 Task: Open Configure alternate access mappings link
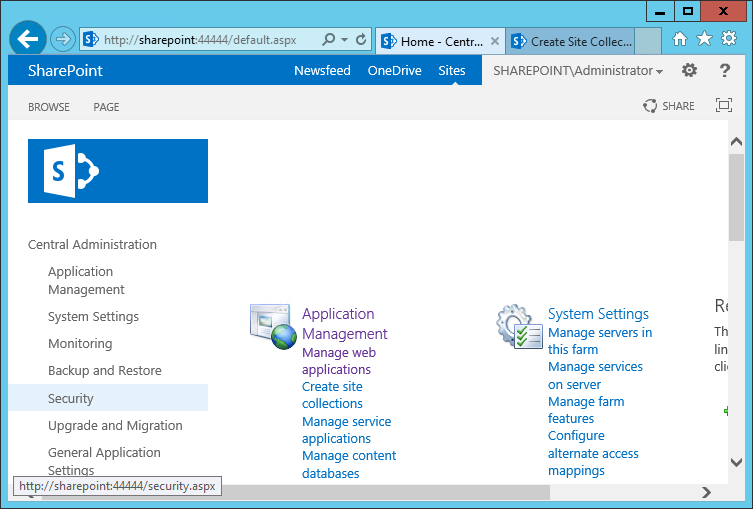[x=593, y=453]
